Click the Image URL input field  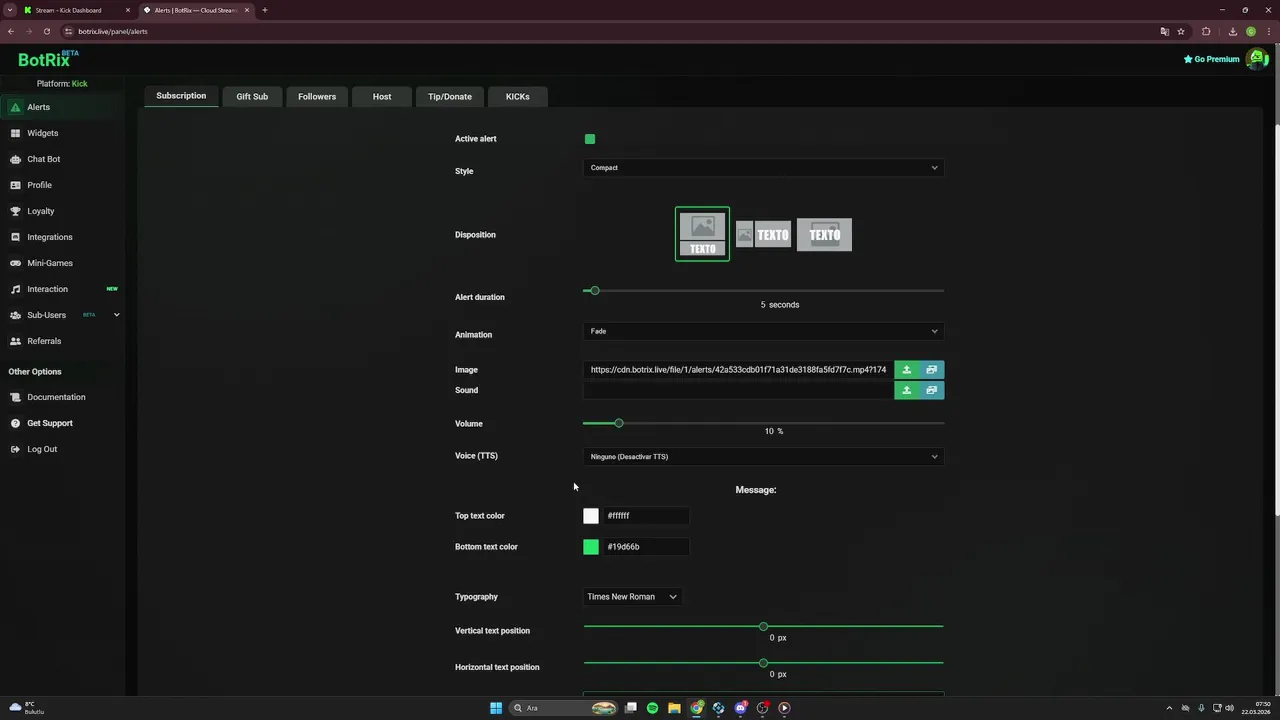pyautogui.click(x=738, y=370)
